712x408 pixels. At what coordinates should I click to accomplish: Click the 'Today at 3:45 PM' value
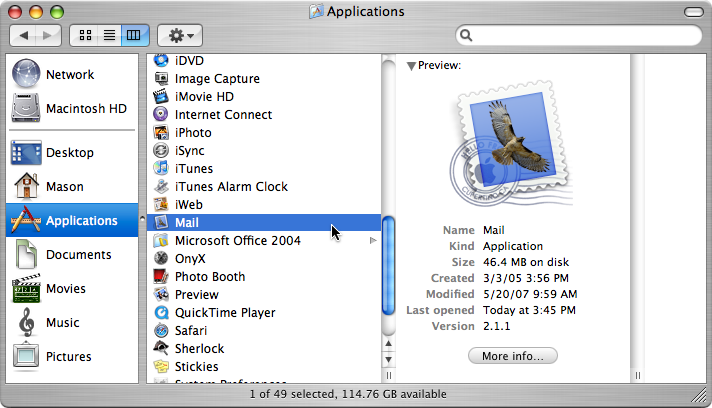point(529,310)
